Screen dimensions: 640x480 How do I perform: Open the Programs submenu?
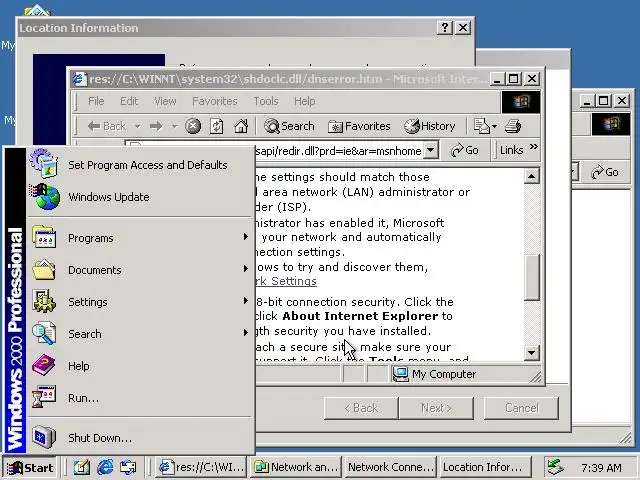click(x=141, y=238)
